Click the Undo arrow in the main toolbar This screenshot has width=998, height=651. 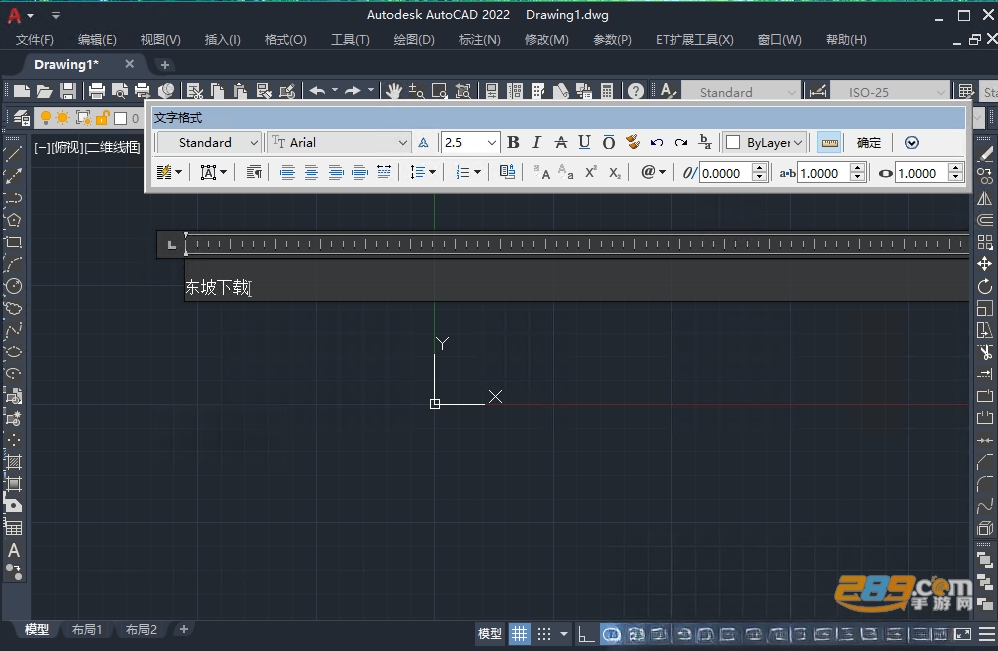318,91
